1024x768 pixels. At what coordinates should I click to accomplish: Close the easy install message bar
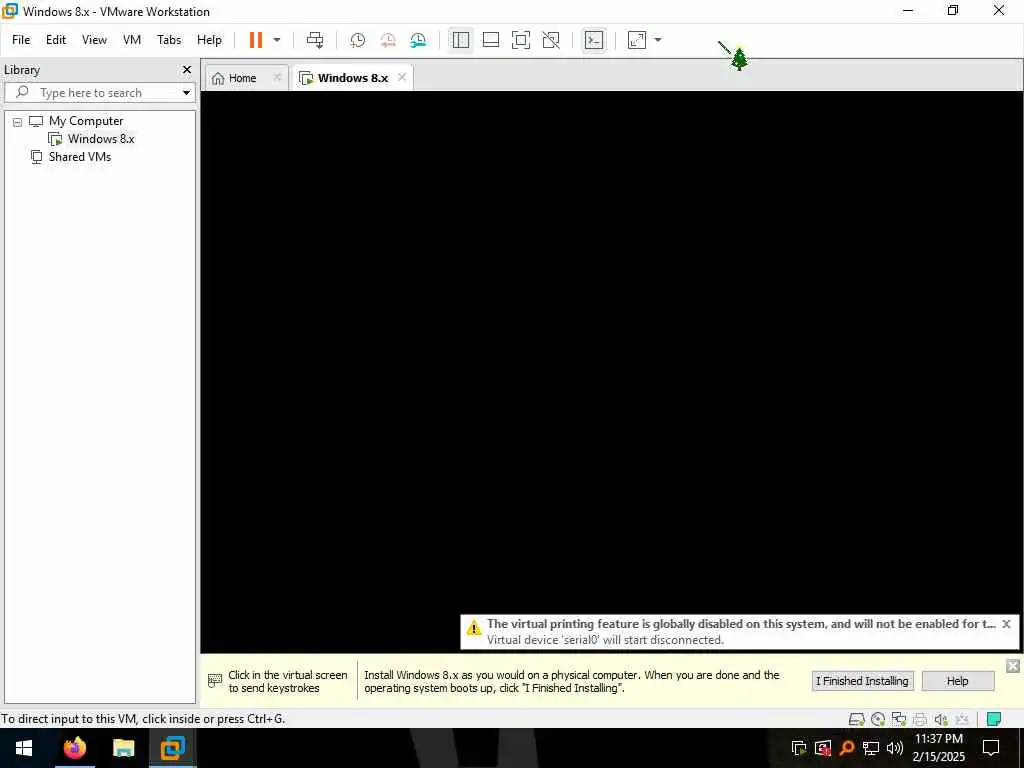pyautogui.click(x=1013, y=665)
